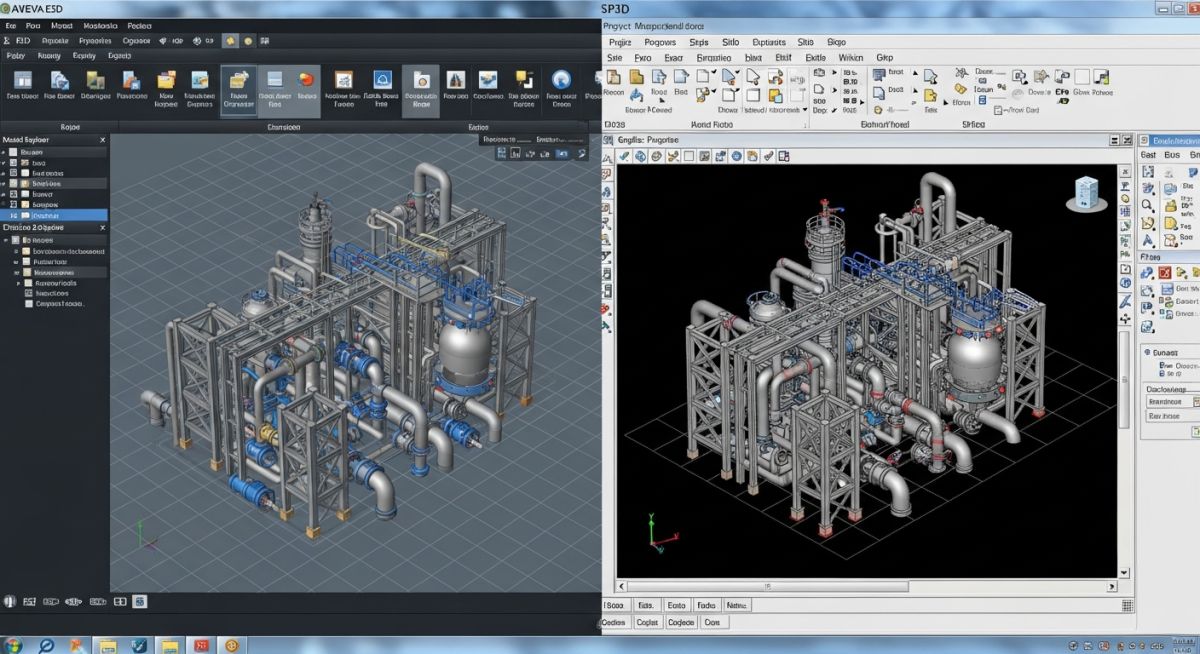Expand the first row in AVEVA explorer tree
The image size is (1200, 654).
[3, 152]
